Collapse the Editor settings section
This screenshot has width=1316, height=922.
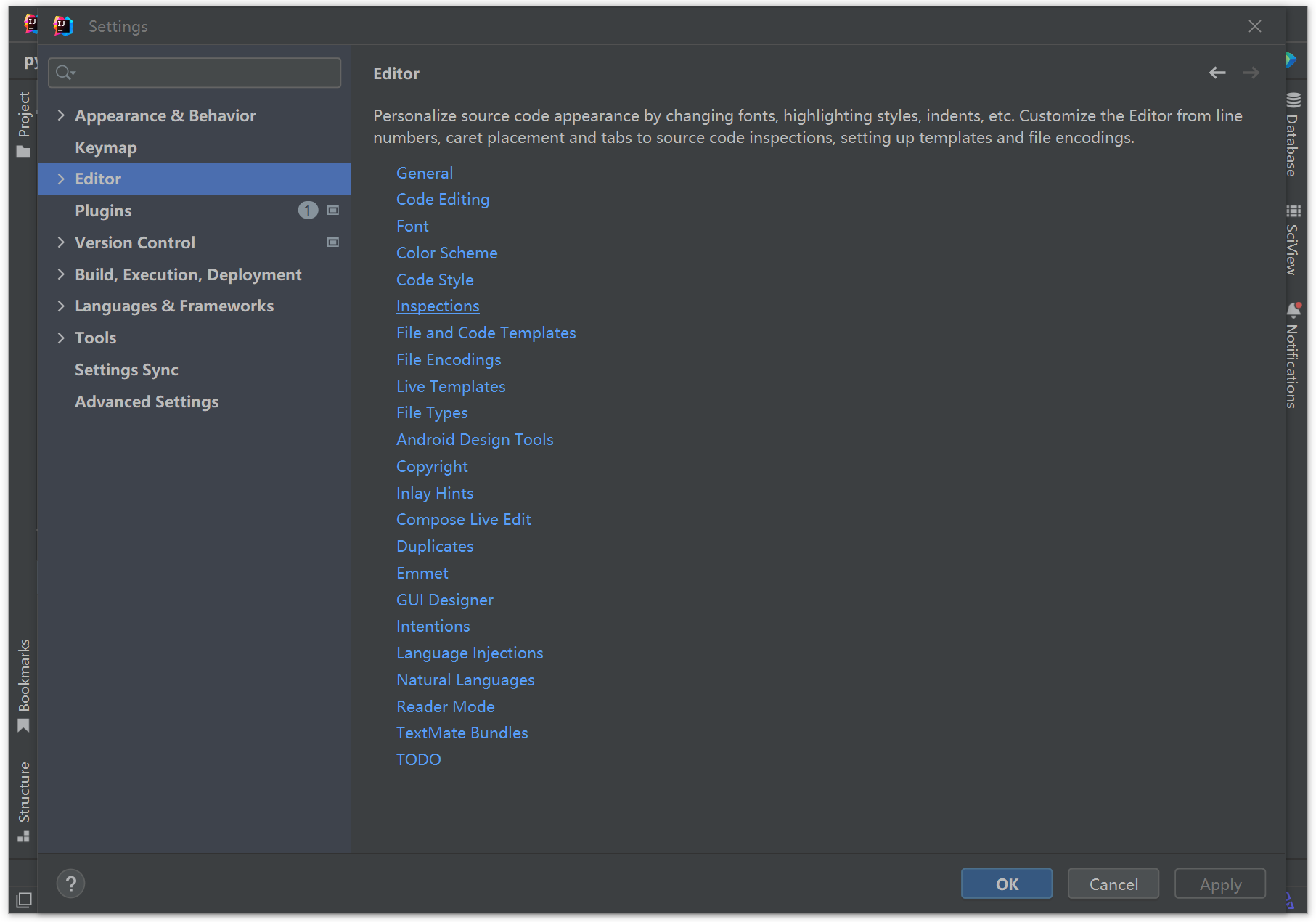click(x=61, y=179)
